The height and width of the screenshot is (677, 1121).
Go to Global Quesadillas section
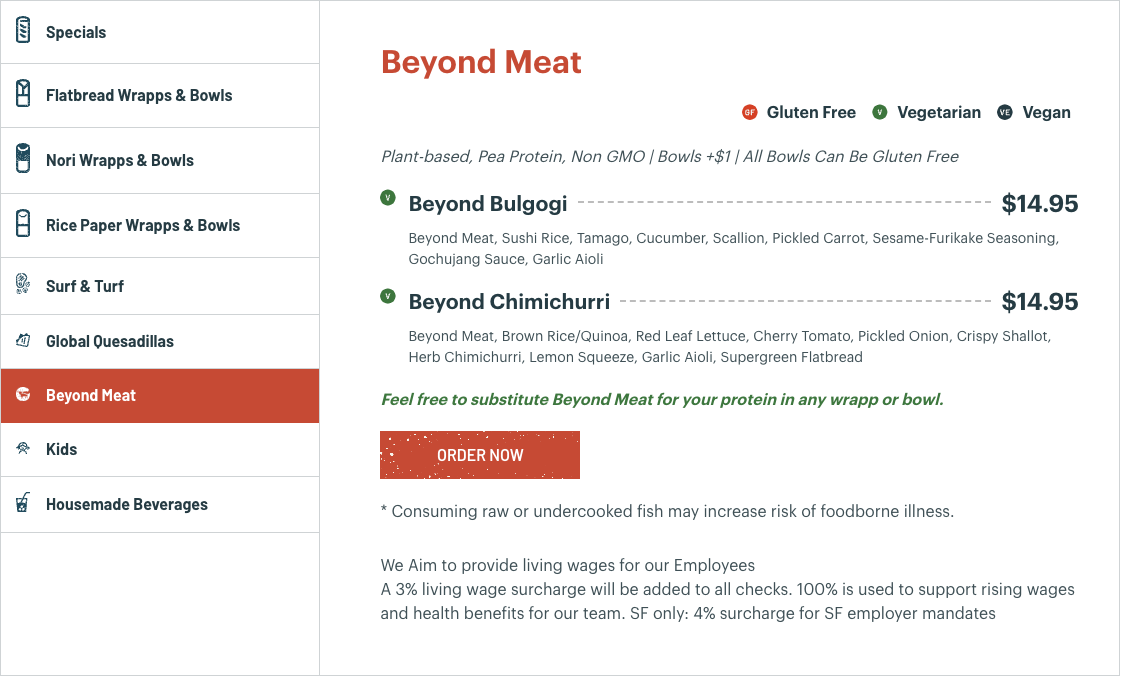[x=110, y=341]
